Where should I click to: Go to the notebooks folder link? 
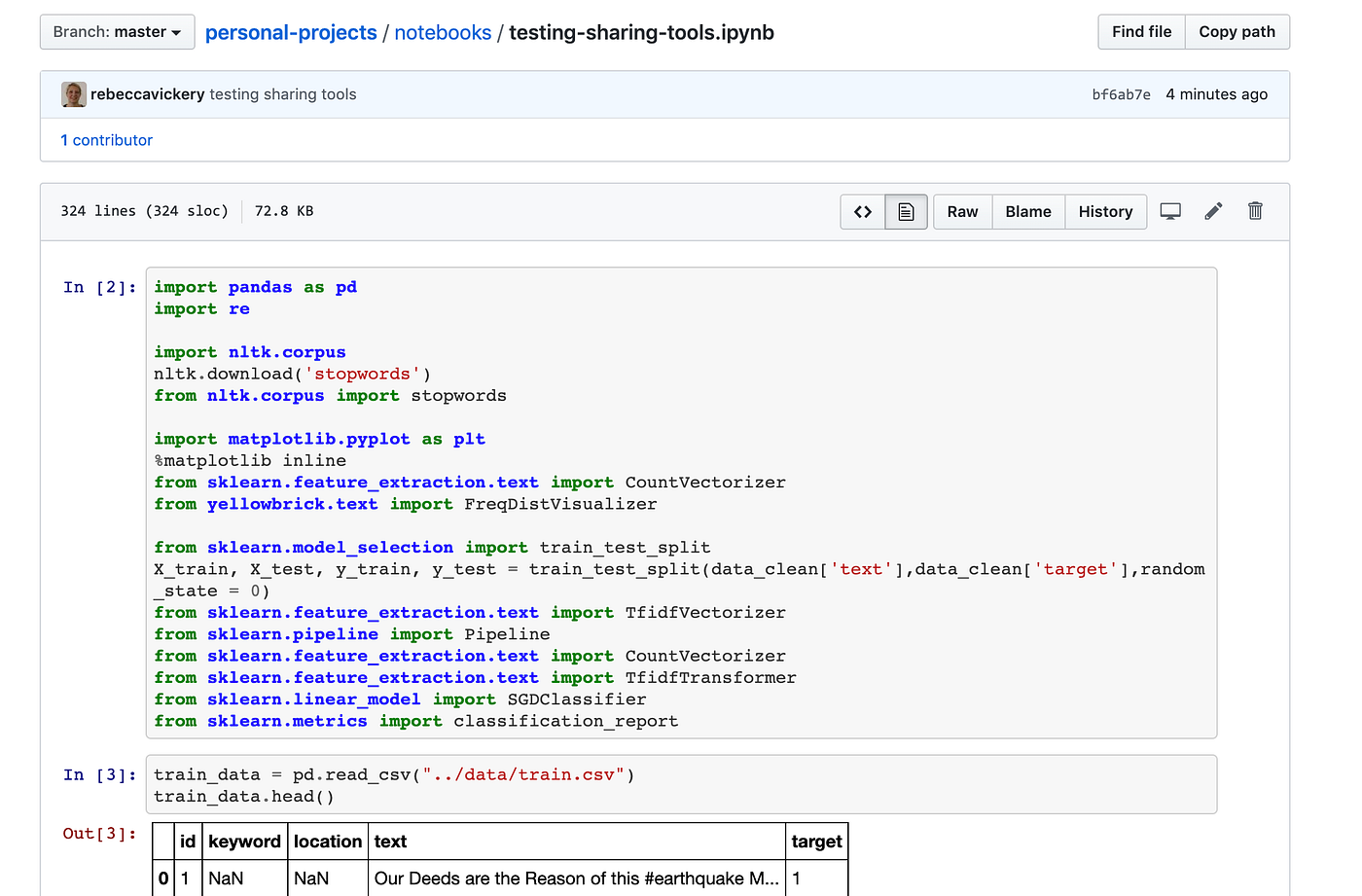pyautogui.click(x=443, y=32)
